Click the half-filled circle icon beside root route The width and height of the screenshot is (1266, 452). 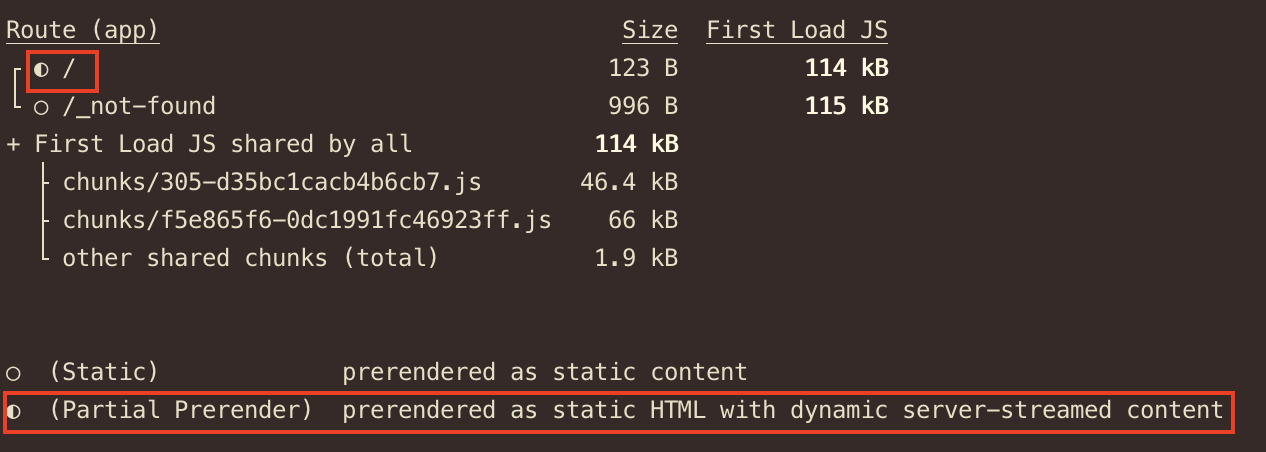point(41,70)
